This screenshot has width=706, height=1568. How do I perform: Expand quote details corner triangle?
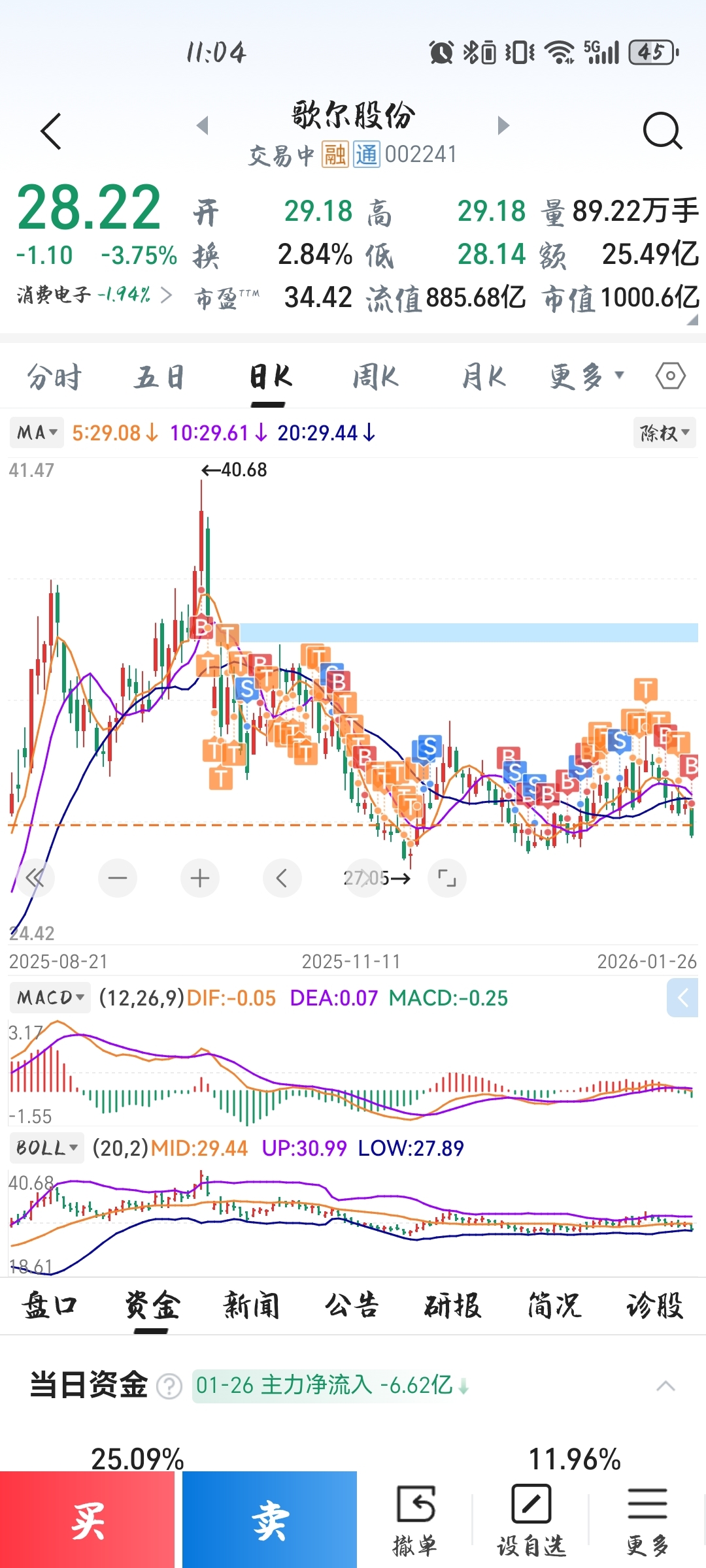692,319
